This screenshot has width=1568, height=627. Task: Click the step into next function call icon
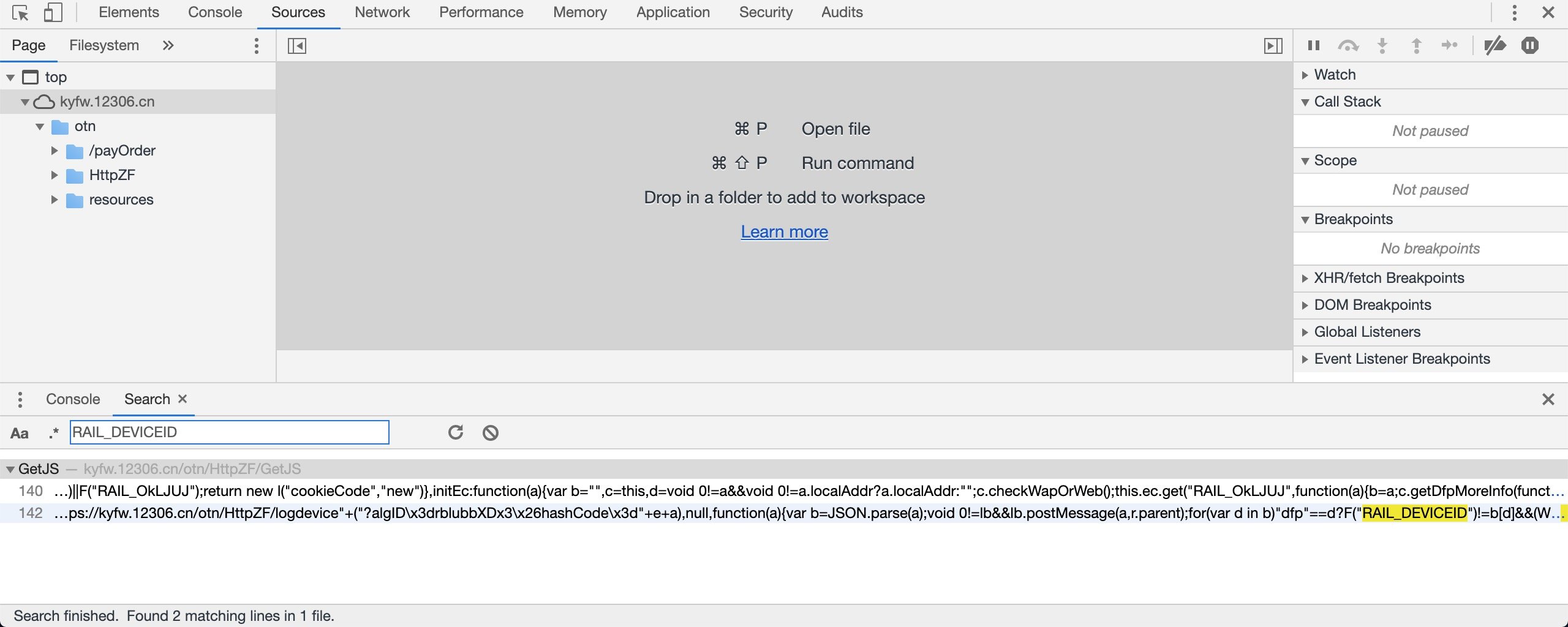(1382, 45)
